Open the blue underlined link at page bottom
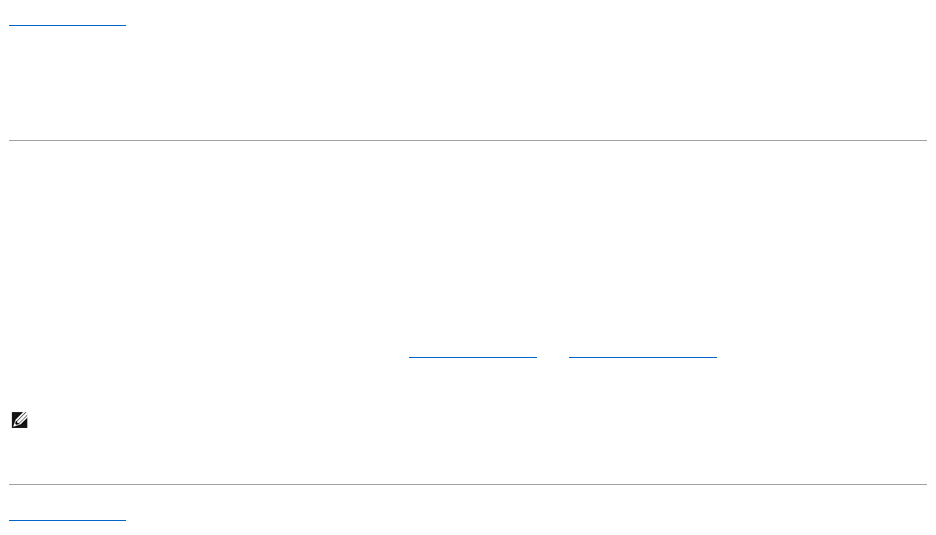The width and height of the screenshot is (936, 535). pyautogui.click(x=67, y=515)
